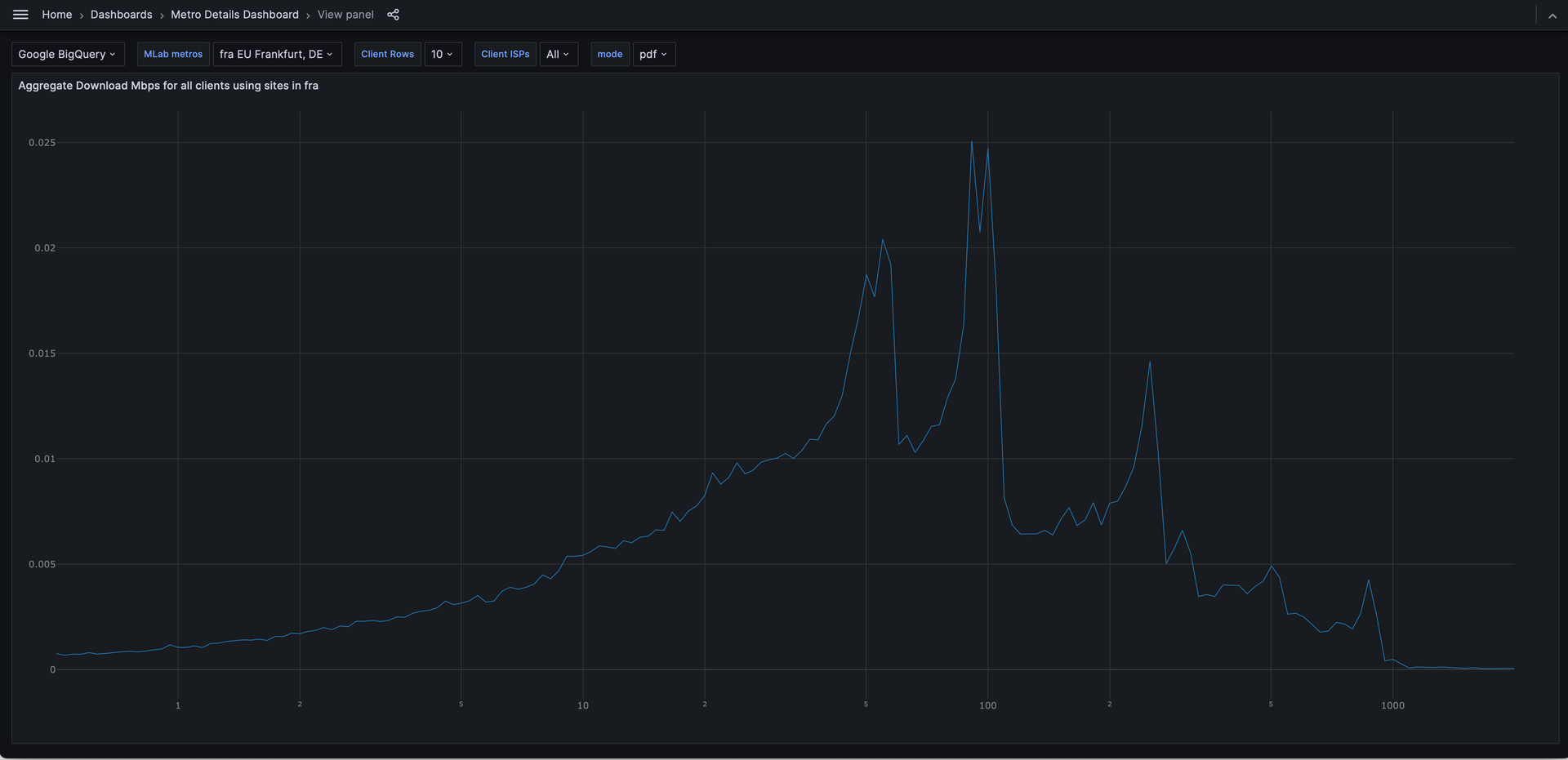Open Metro Details Dashboard breadcrumb
The height and width of the screenshot is (760, 1568).
coord(234,15)
